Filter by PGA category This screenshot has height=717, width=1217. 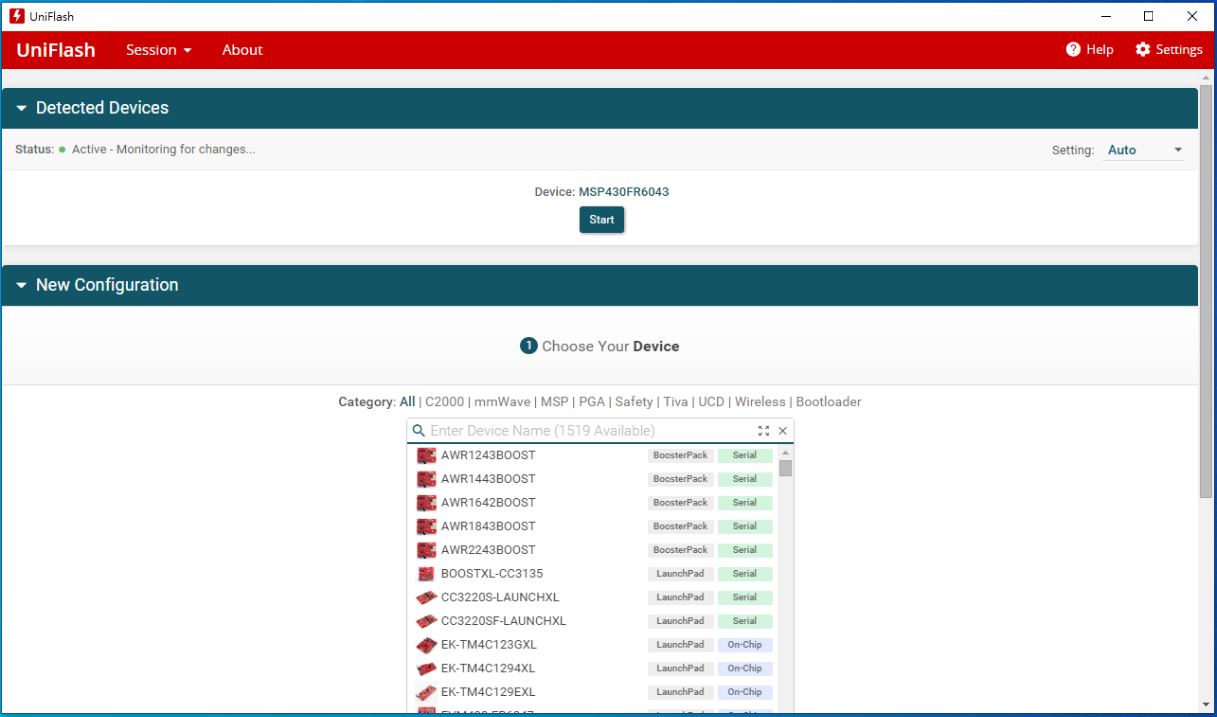[x=592, y=402]
